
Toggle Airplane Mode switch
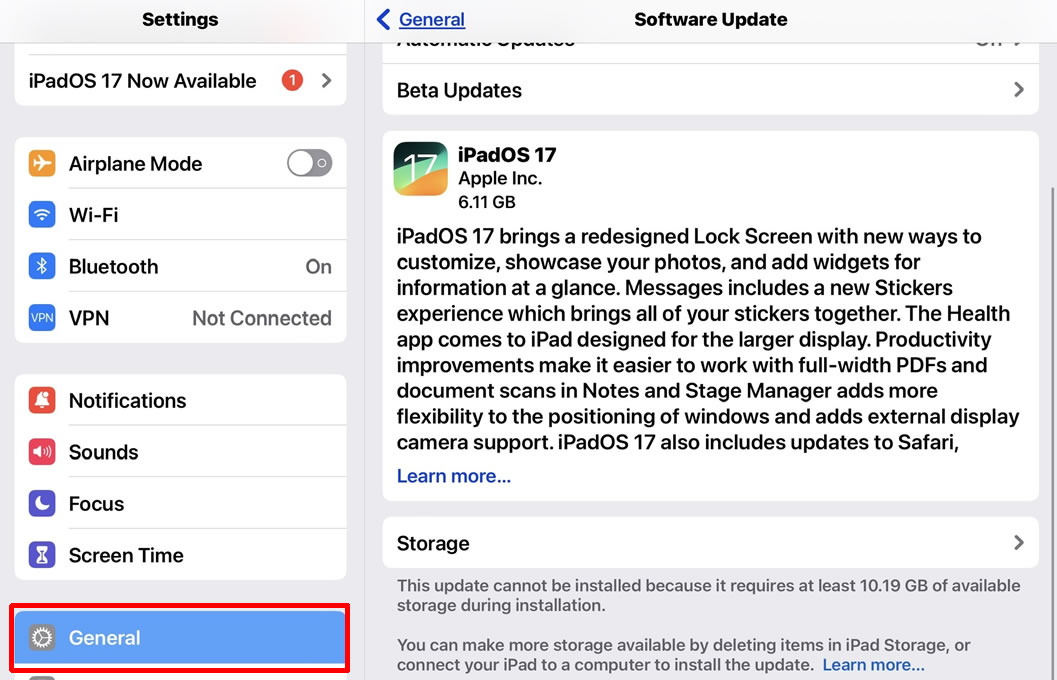[309, 164]
